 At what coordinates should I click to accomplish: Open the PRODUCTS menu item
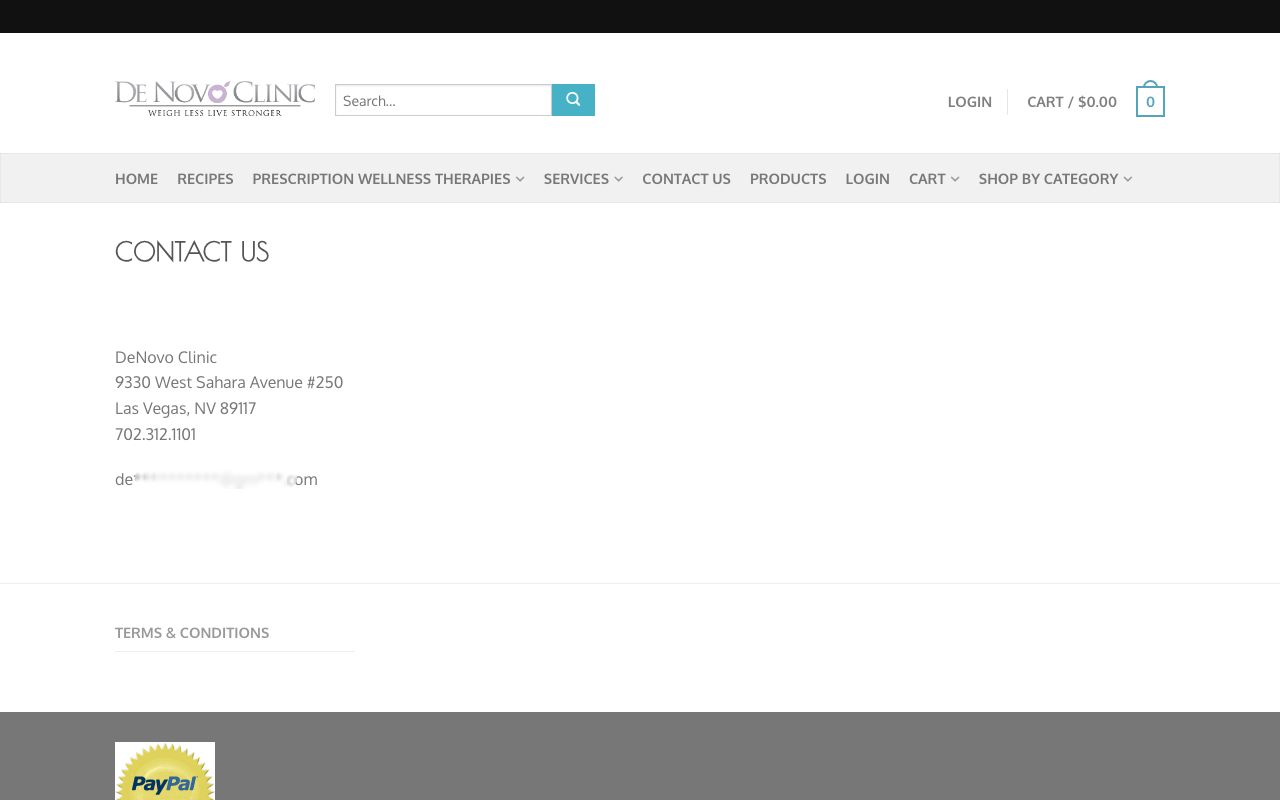pos(788,179)
